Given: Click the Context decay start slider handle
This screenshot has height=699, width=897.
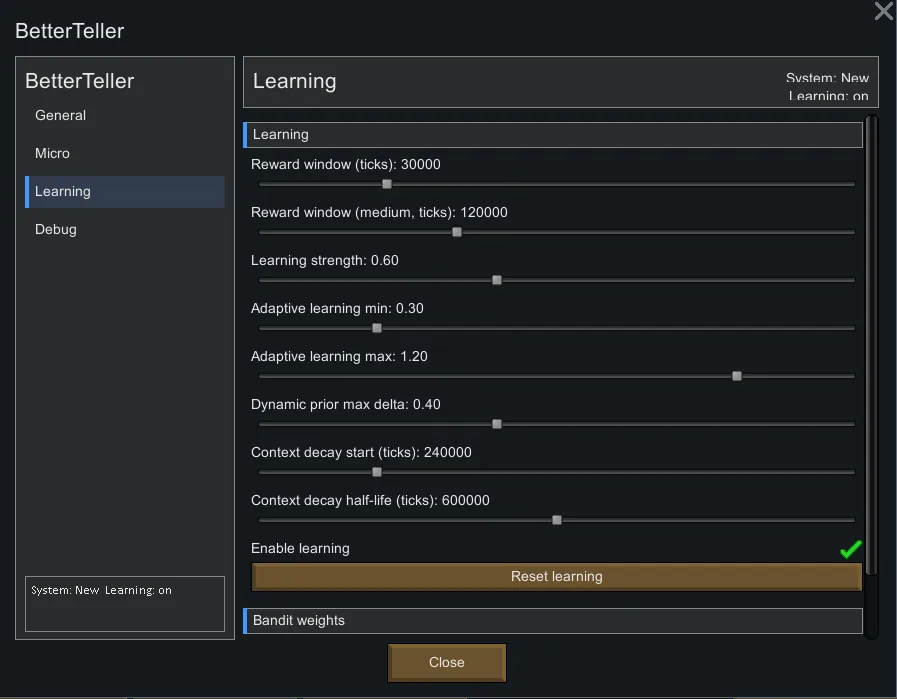Looking at the screenshot, I should 377,472.
